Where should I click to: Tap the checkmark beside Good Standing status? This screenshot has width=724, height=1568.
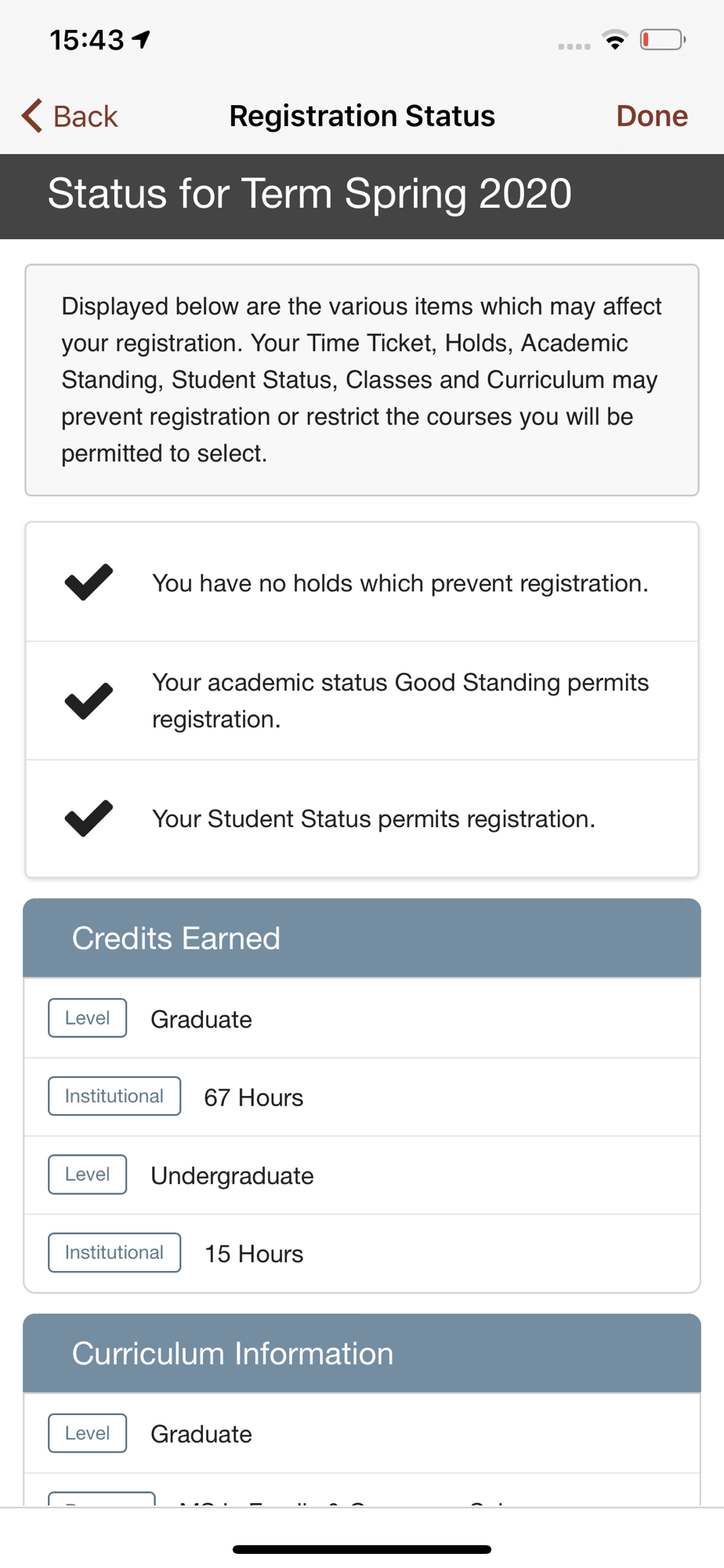pos(89,701)
